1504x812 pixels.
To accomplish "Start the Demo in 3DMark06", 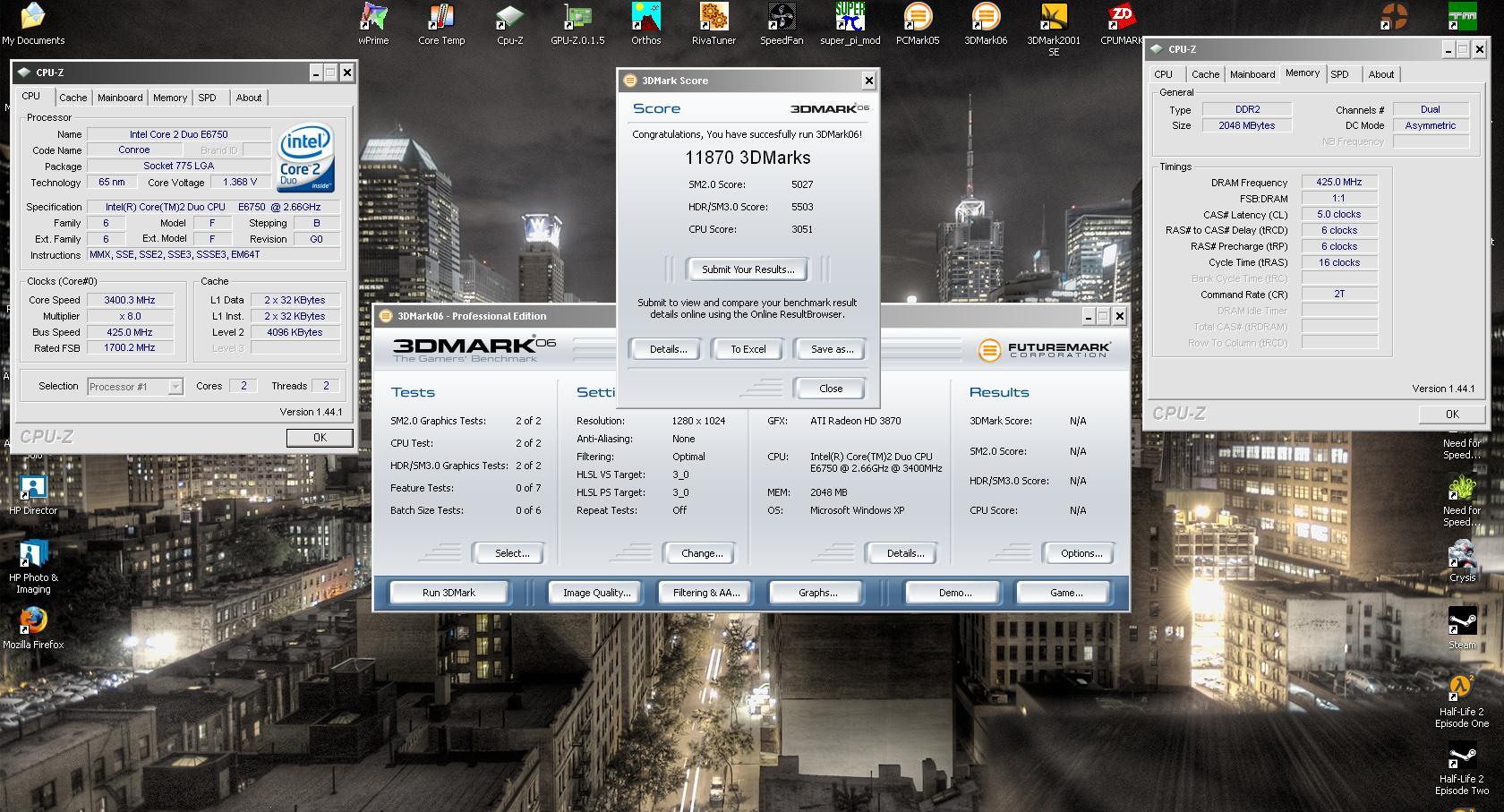I will (x=954, y=593).
